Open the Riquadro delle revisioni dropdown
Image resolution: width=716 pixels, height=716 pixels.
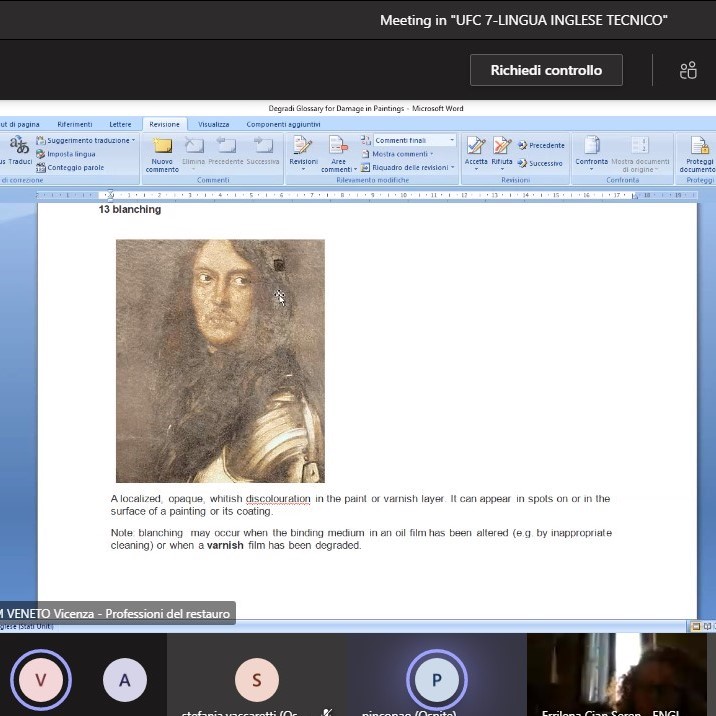pos(408,168)
